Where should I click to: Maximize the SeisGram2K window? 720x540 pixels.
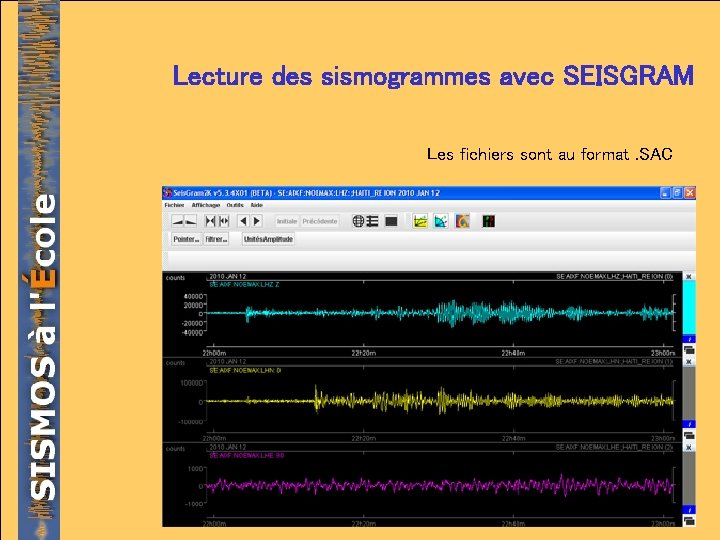[x=677, y=193]
